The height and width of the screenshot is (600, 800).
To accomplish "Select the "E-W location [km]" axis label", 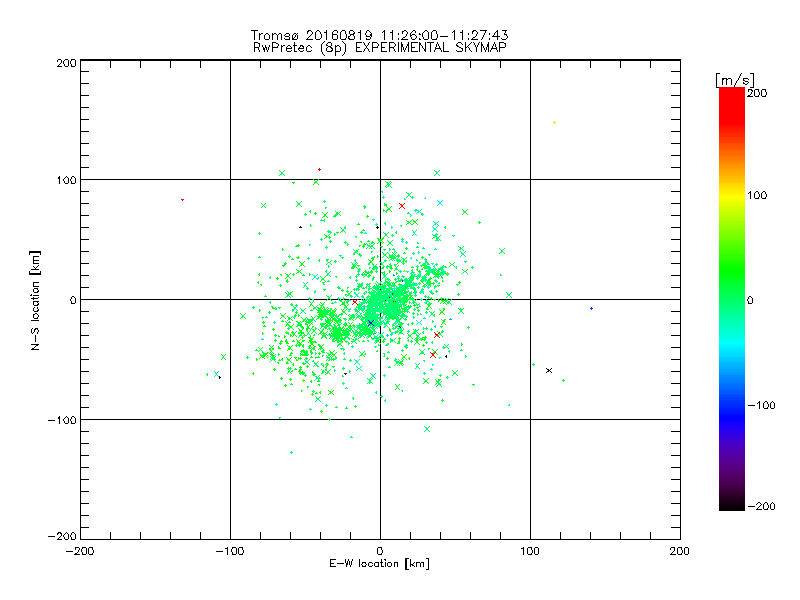I will tap(379, 564).
